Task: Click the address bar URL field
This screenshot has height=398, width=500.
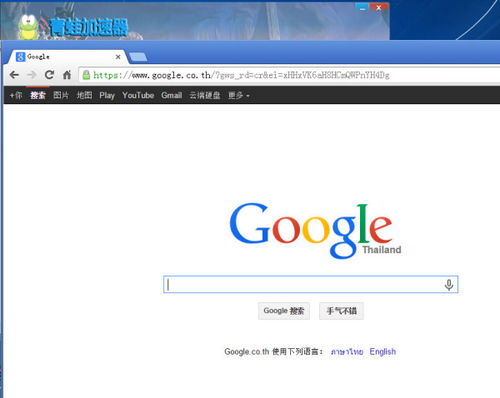Action: [289, 75]
